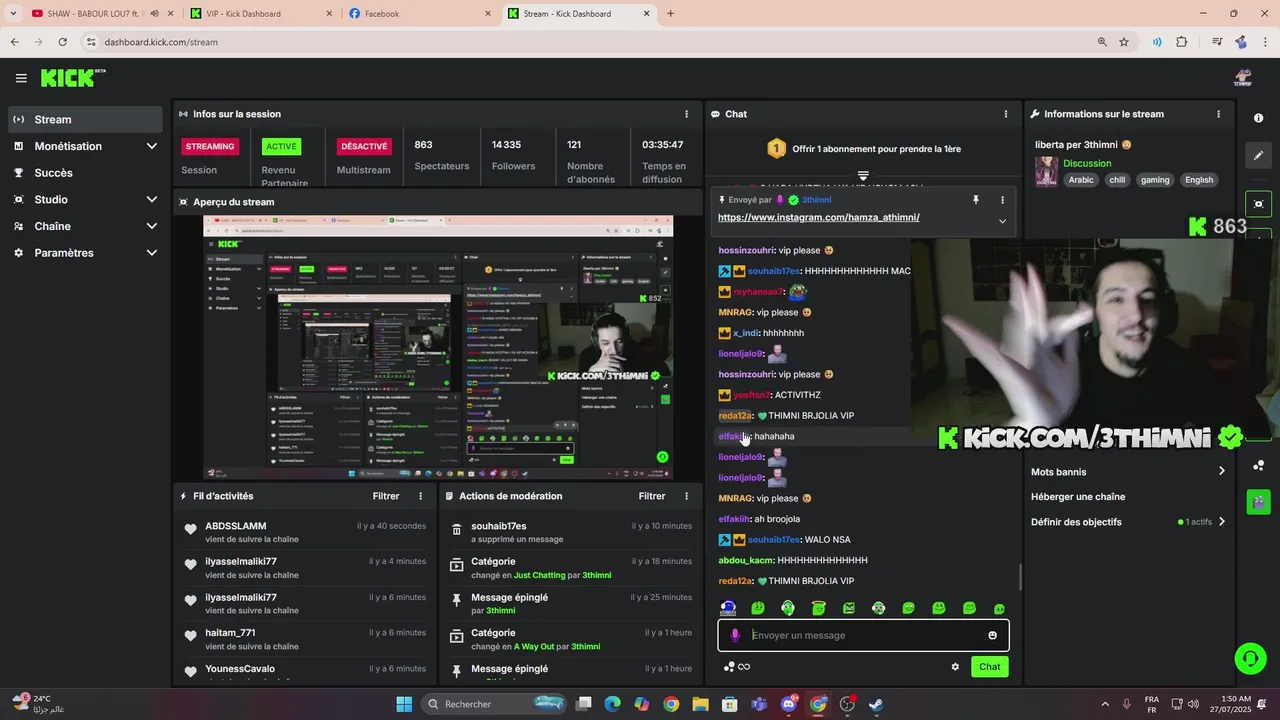Open the taskbar Rechercher search box
Screen dimensions: 1280x720
[493, 704]
